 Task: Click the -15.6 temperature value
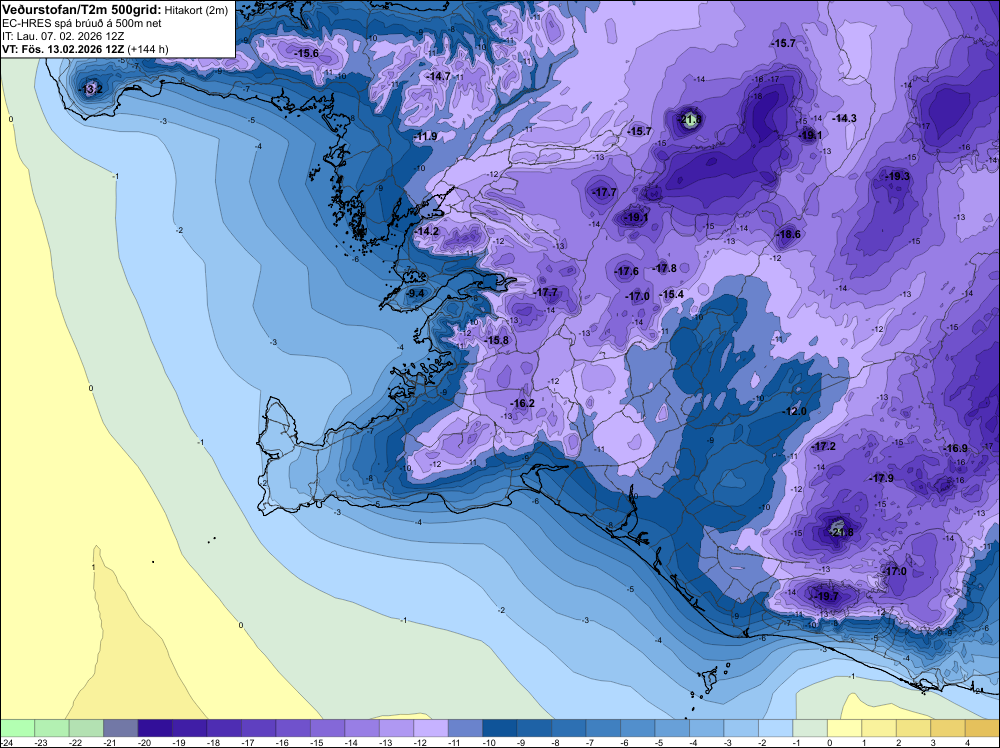click(306, 54)
